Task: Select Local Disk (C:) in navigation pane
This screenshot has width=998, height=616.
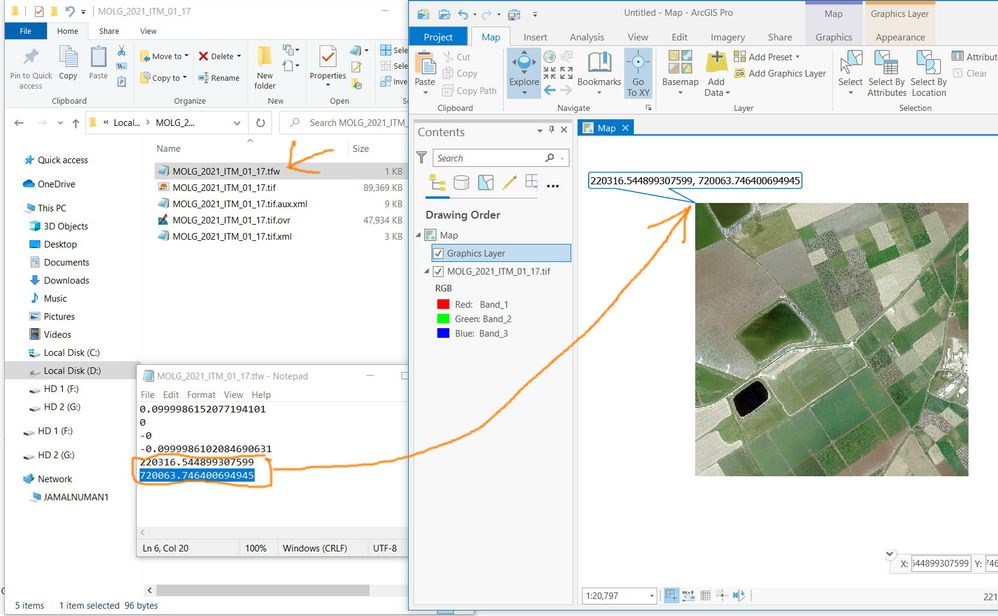Action: (x=71, y=353)
